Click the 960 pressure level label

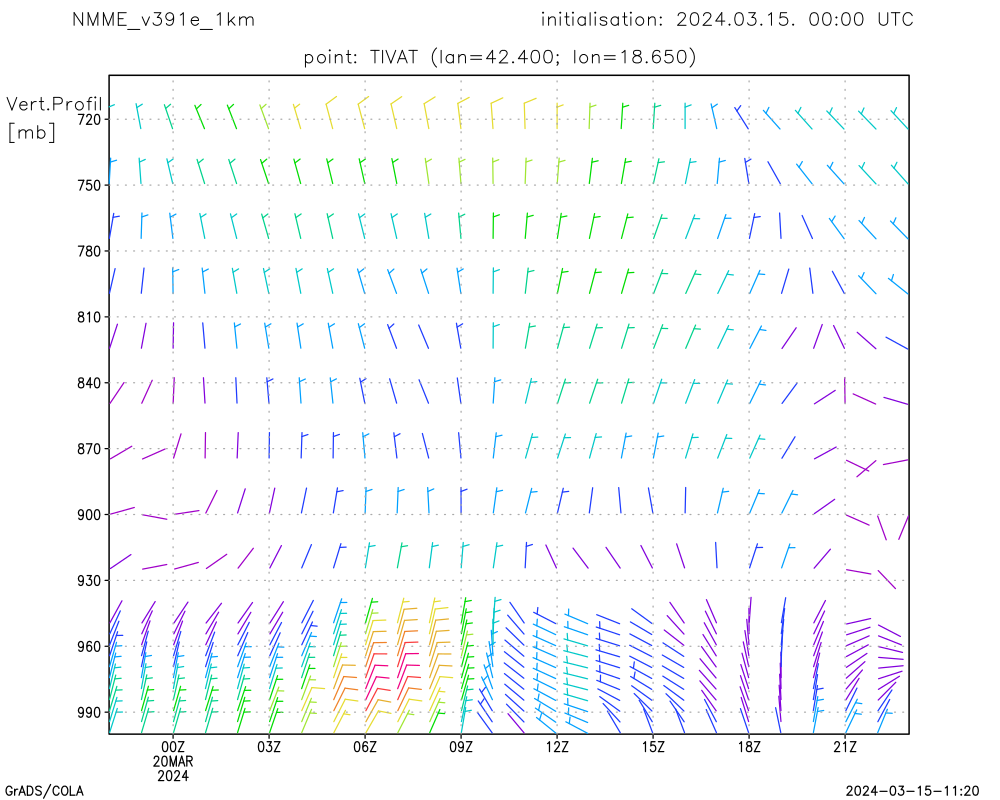coord(89,647)
